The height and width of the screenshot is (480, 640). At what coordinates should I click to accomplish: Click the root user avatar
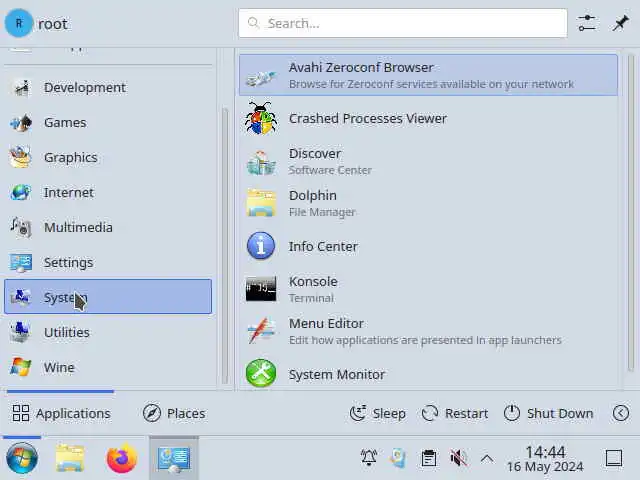tap(19, 24)
